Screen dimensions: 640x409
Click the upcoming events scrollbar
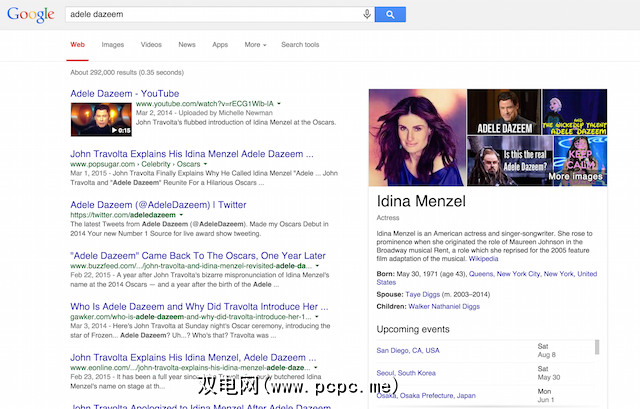point(597,347)
